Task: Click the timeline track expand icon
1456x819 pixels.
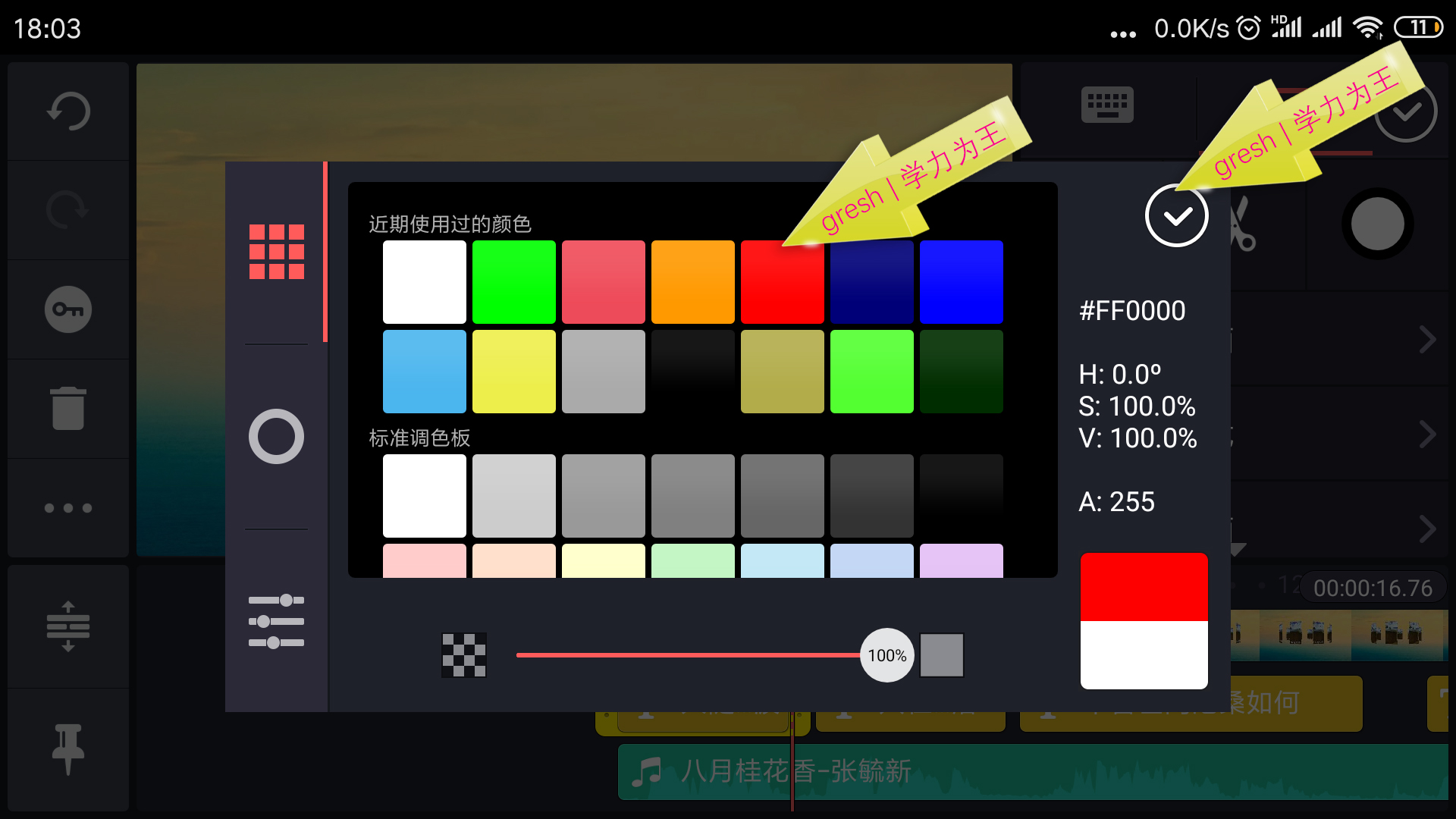Action: (x=68, y=626)
